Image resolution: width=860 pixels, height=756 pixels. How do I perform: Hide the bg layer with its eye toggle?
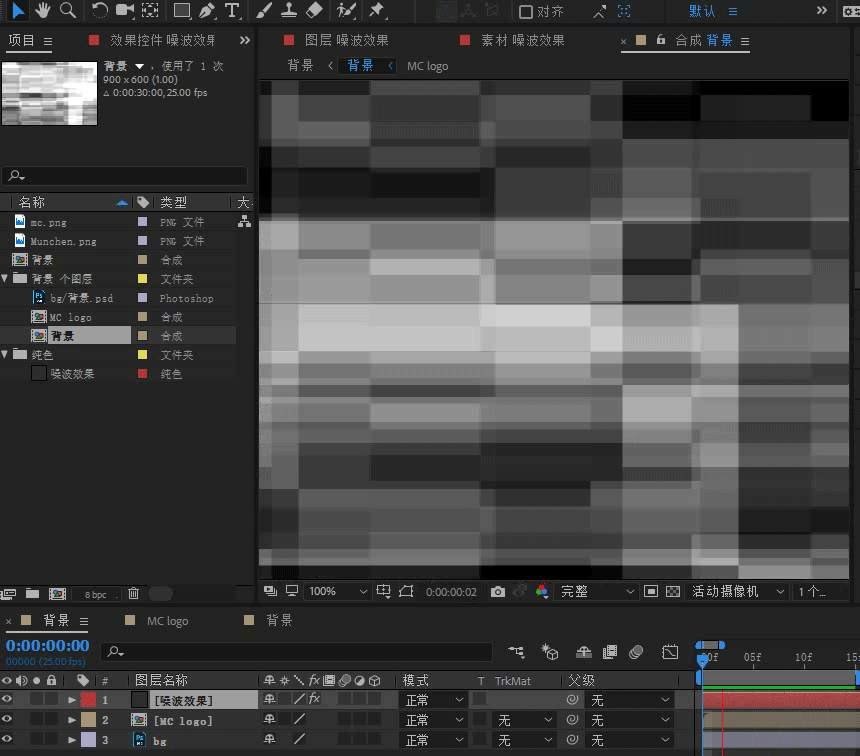[x=8, y=740]
